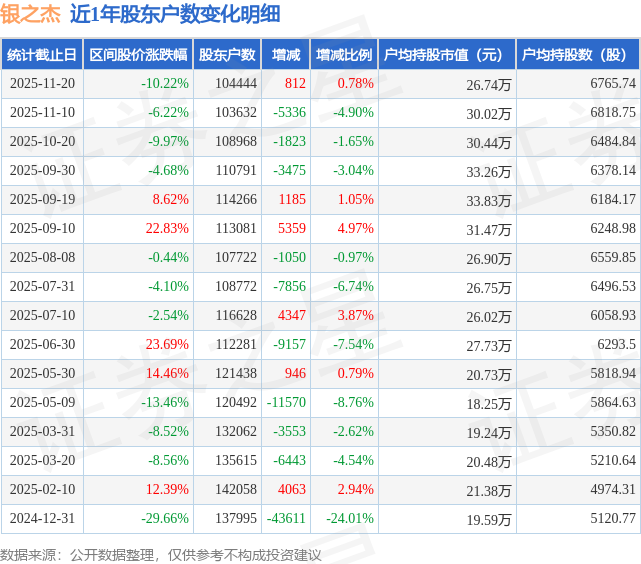Click the change ratio 3.87%
641x564 pixels.
tap(356, 316)
